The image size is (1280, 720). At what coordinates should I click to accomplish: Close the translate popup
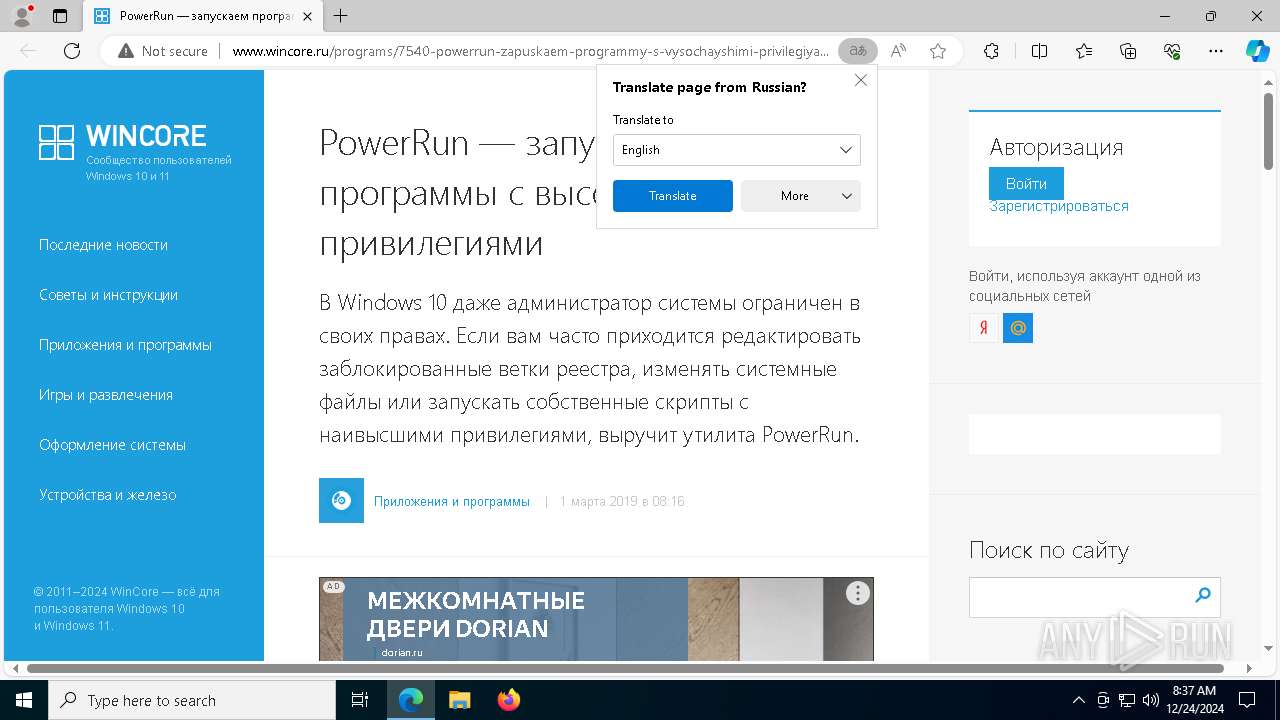pos(860,80)
